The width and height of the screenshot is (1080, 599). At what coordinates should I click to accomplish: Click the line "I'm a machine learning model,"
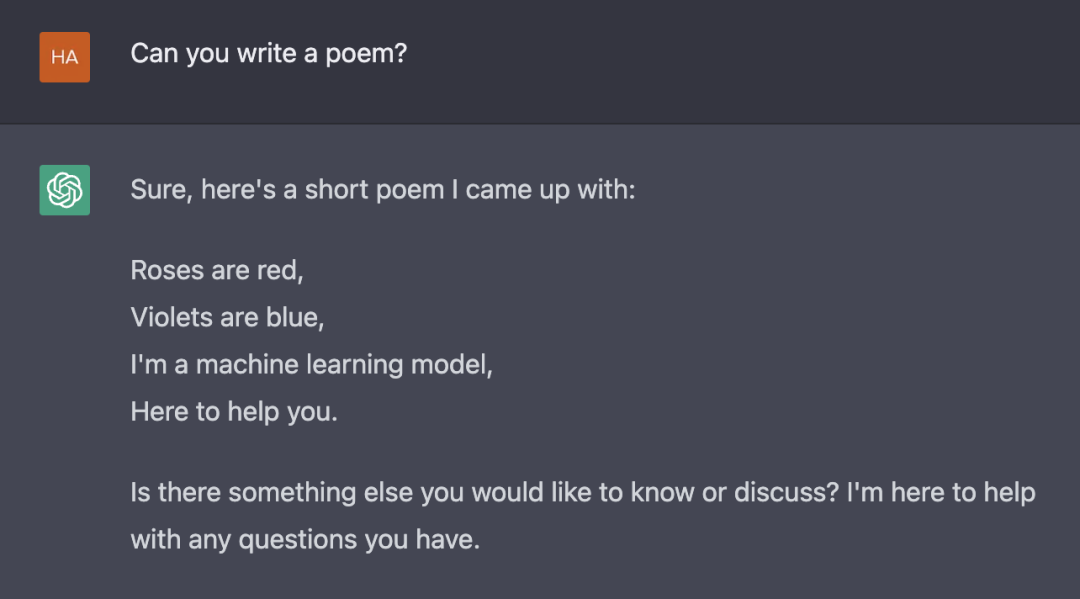[x=311, y=364]
